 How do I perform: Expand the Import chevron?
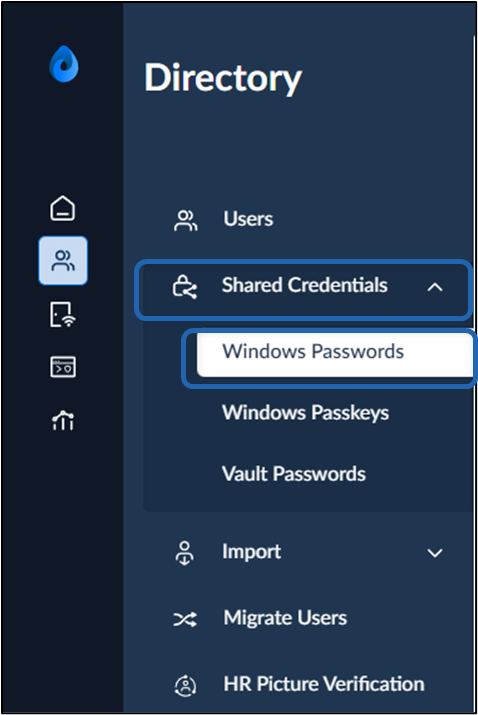click(435, 553)
